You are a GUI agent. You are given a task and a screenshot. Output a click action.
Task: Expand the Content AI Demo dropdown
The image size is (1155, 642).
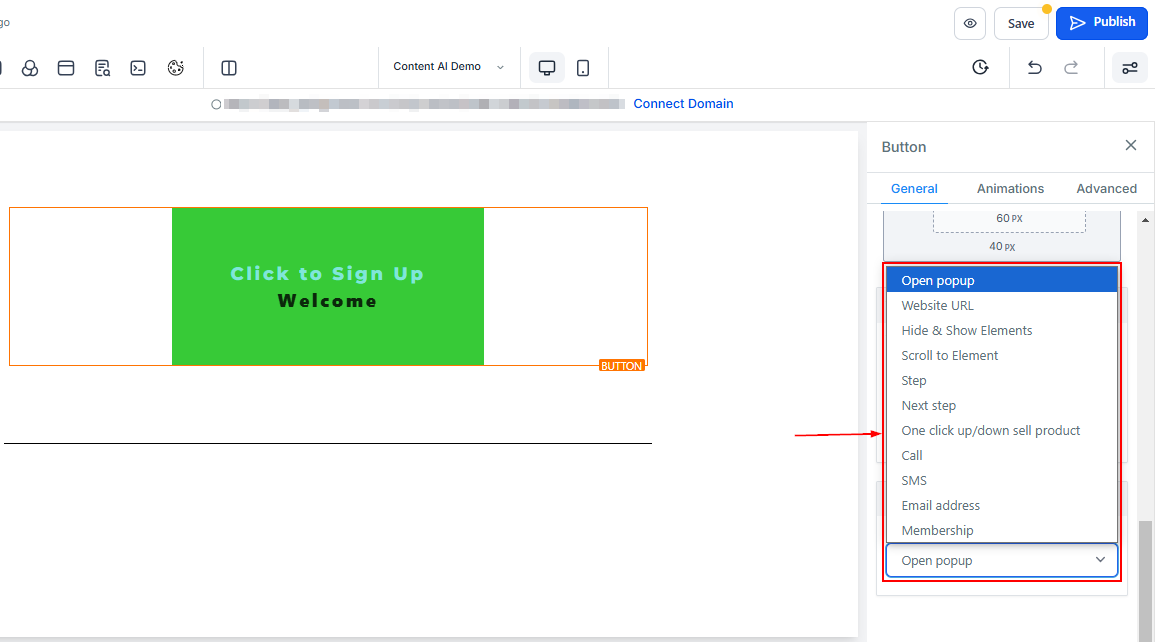[449, 67]
